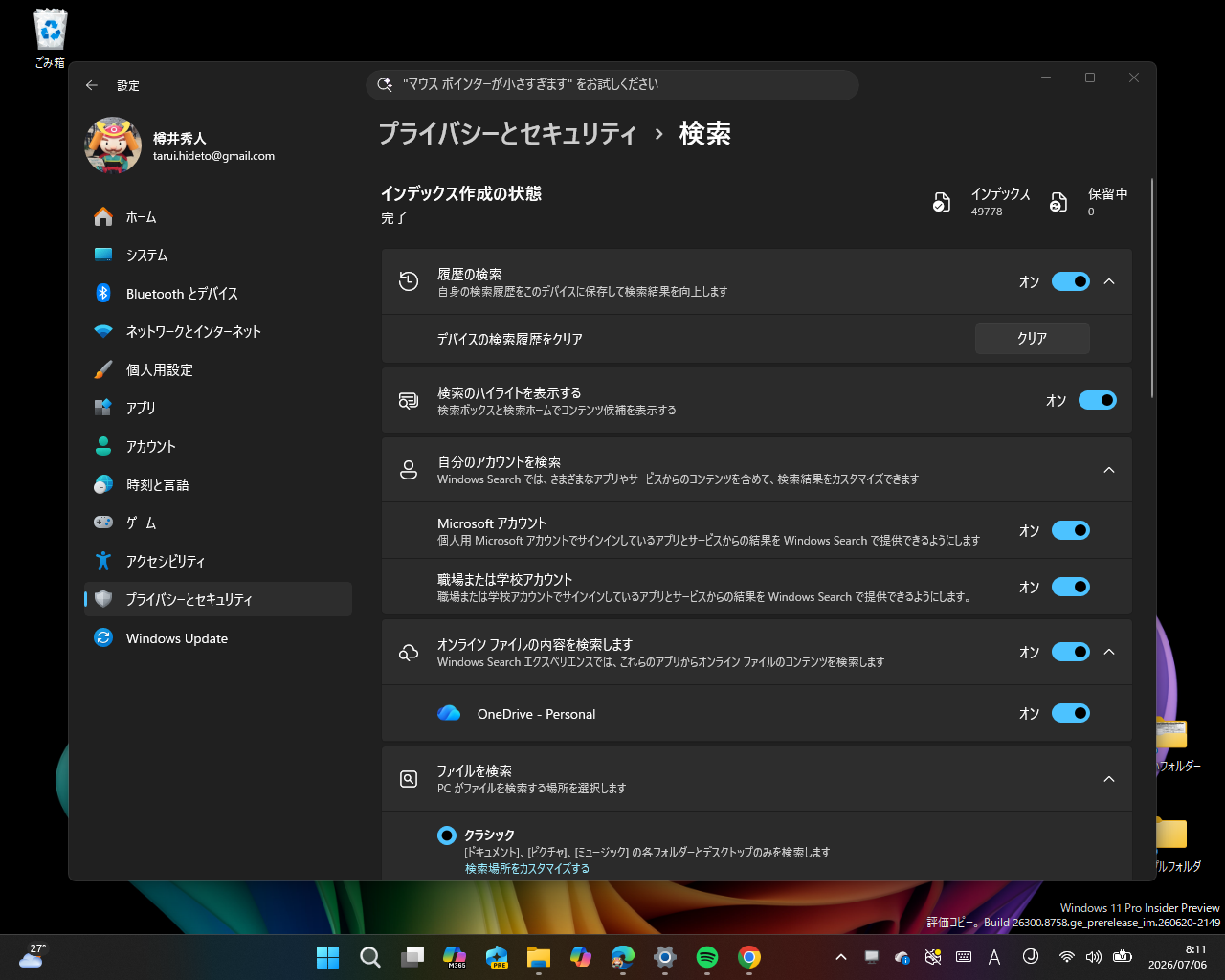The height and width of the screenshot is (980, 1225).
Task: Open Google Chrome from the taskbar
Action: (749, 957)
